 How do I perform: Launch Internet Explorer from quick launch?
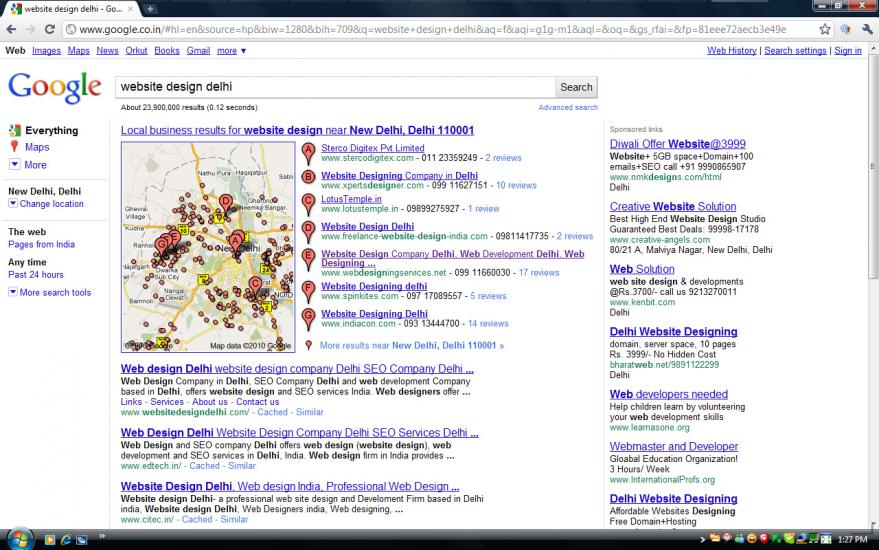(x=66, y=540)
